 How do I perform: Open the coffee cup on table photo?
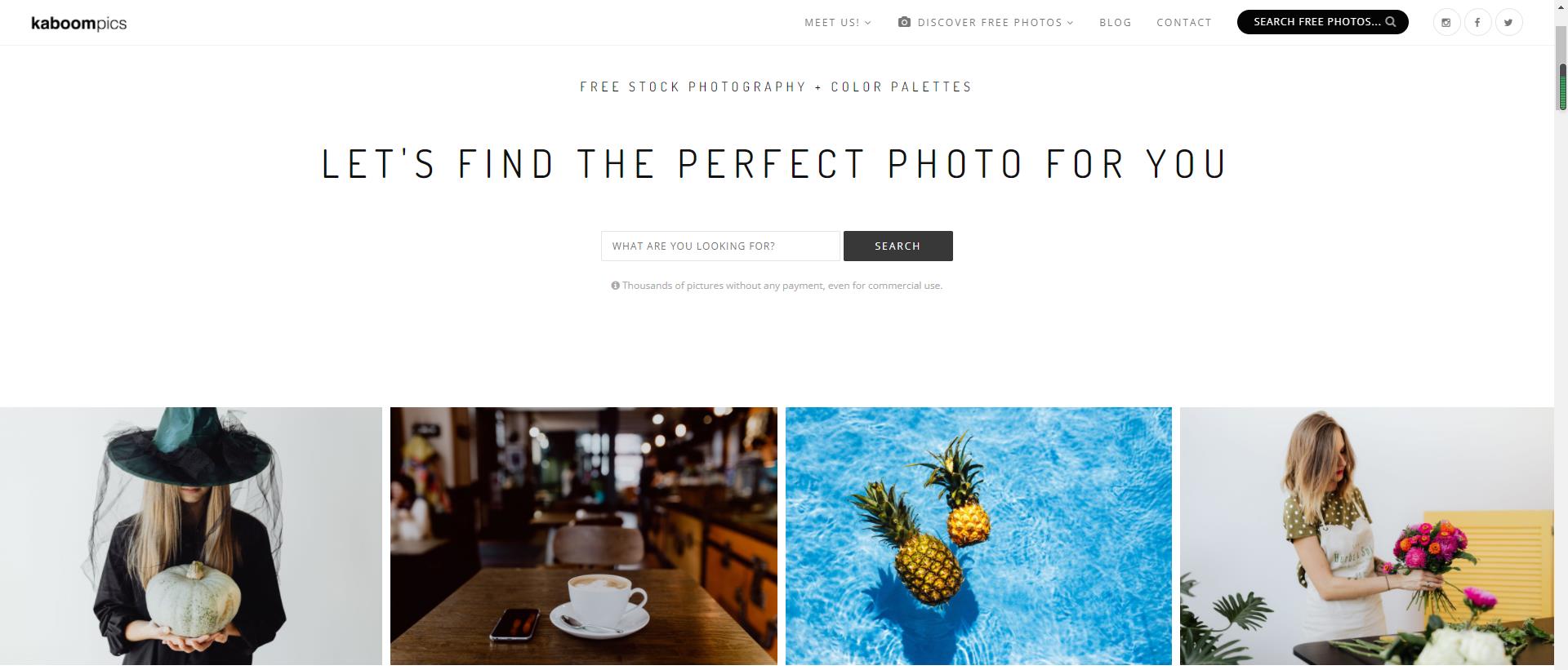[584, 536]
